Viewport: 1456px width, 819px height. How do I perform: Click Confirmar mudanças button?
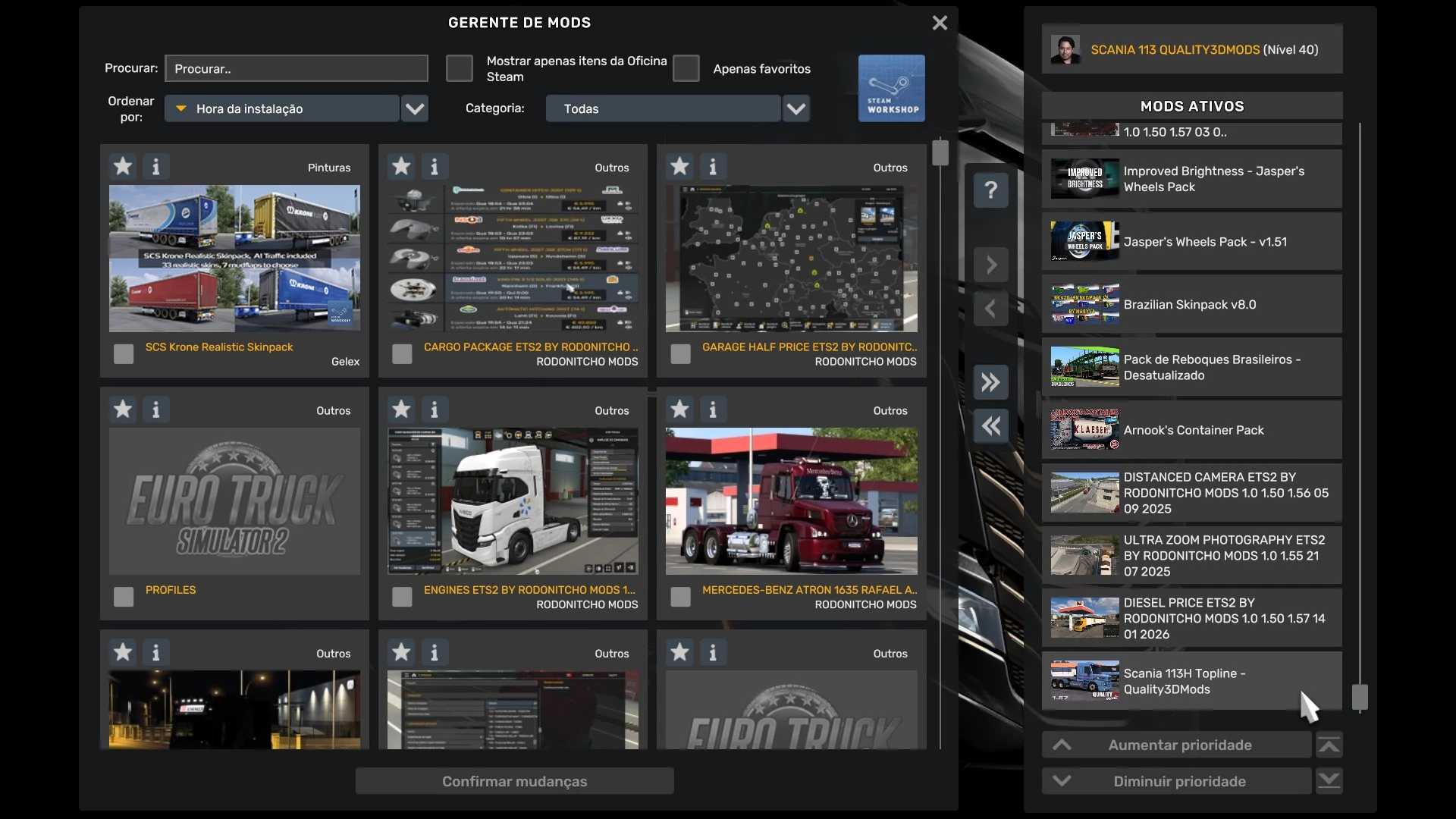514,781
